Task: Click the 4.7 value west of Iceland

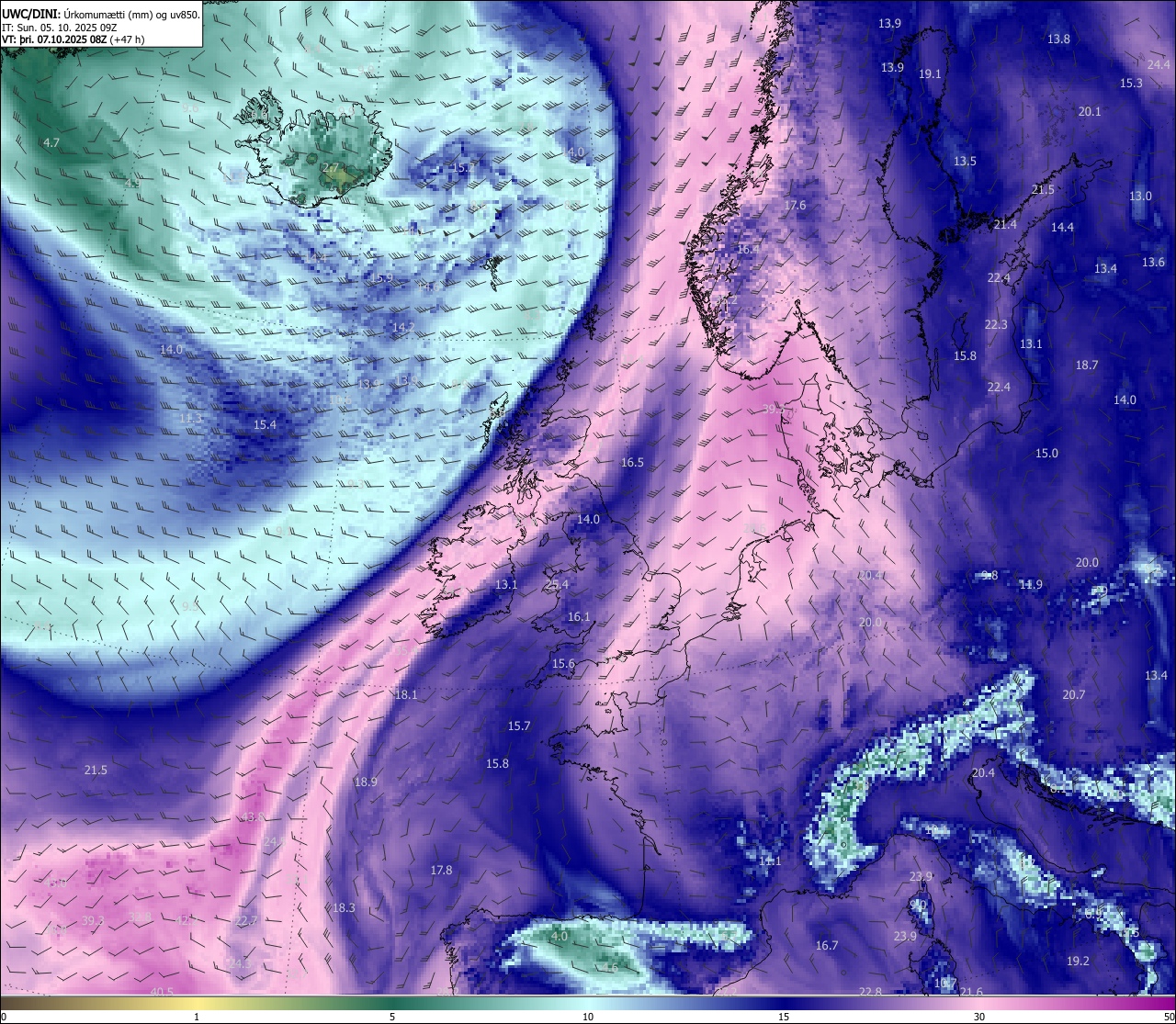Action: click(51, 143)
